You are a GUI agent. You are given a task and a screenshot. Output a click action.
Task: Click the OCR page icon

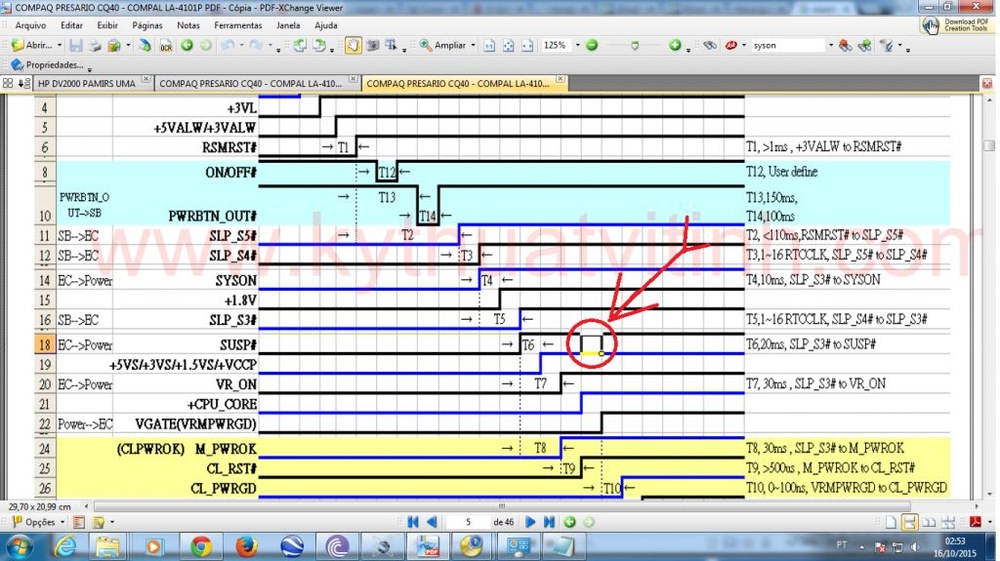pos(166,45)
